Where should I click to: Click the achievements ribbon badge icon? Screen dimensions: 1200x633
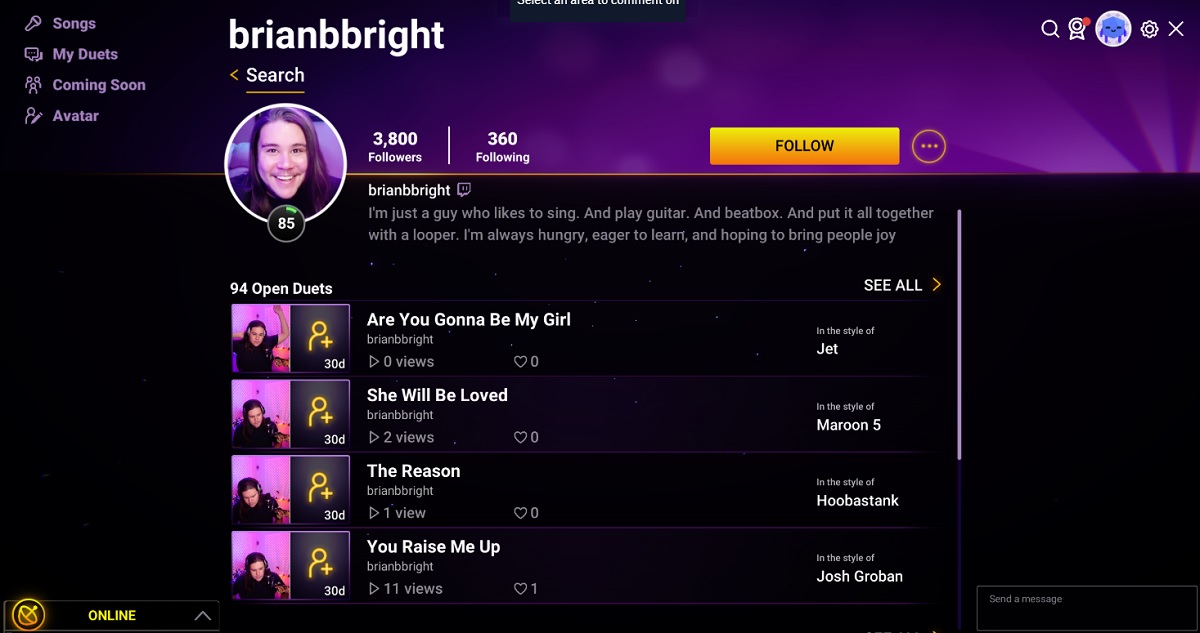[x=1077, y=29]
